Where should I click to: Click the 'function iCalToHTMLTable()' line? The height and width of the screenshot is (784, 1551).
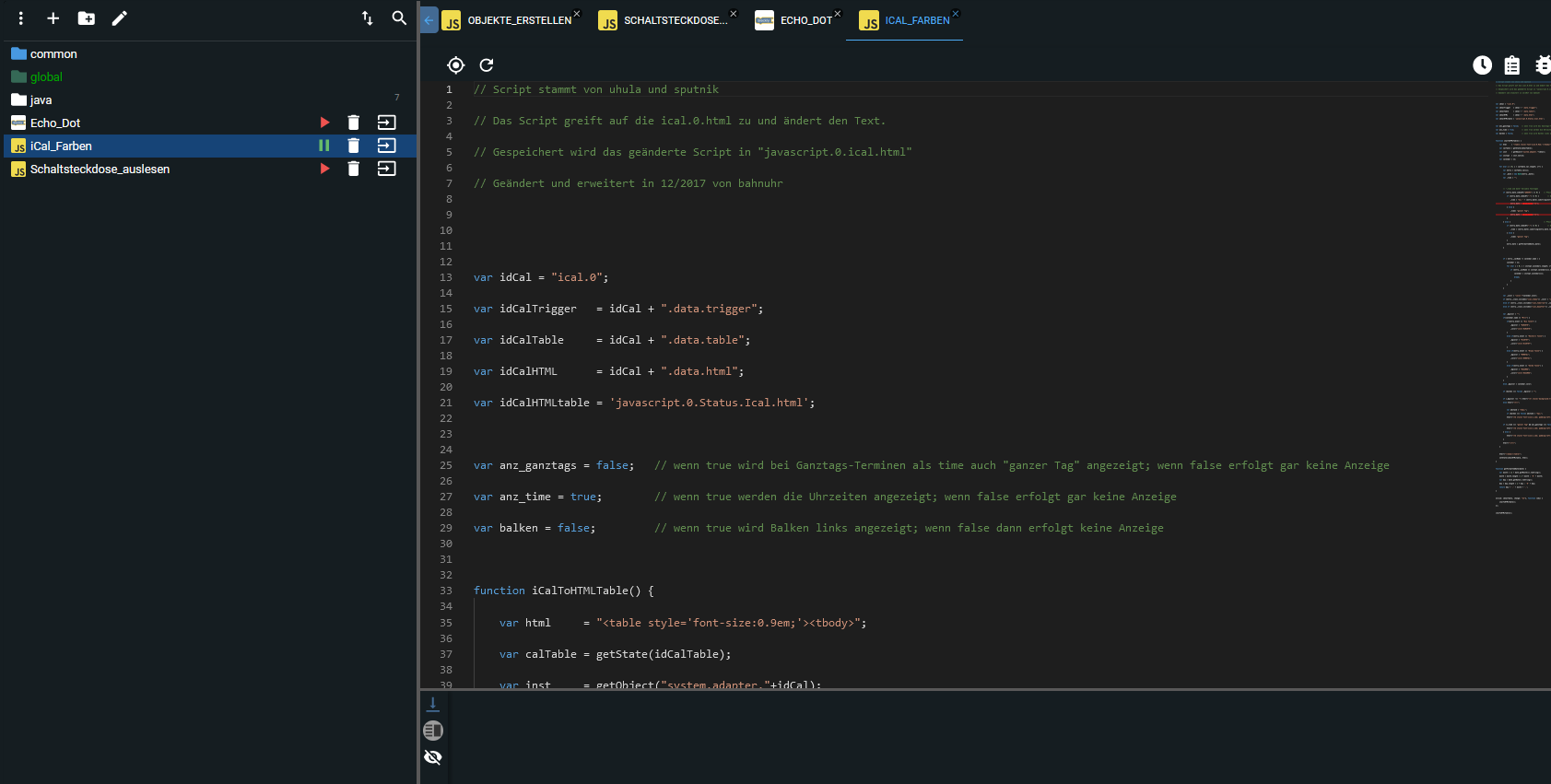[x=564, y=591]
